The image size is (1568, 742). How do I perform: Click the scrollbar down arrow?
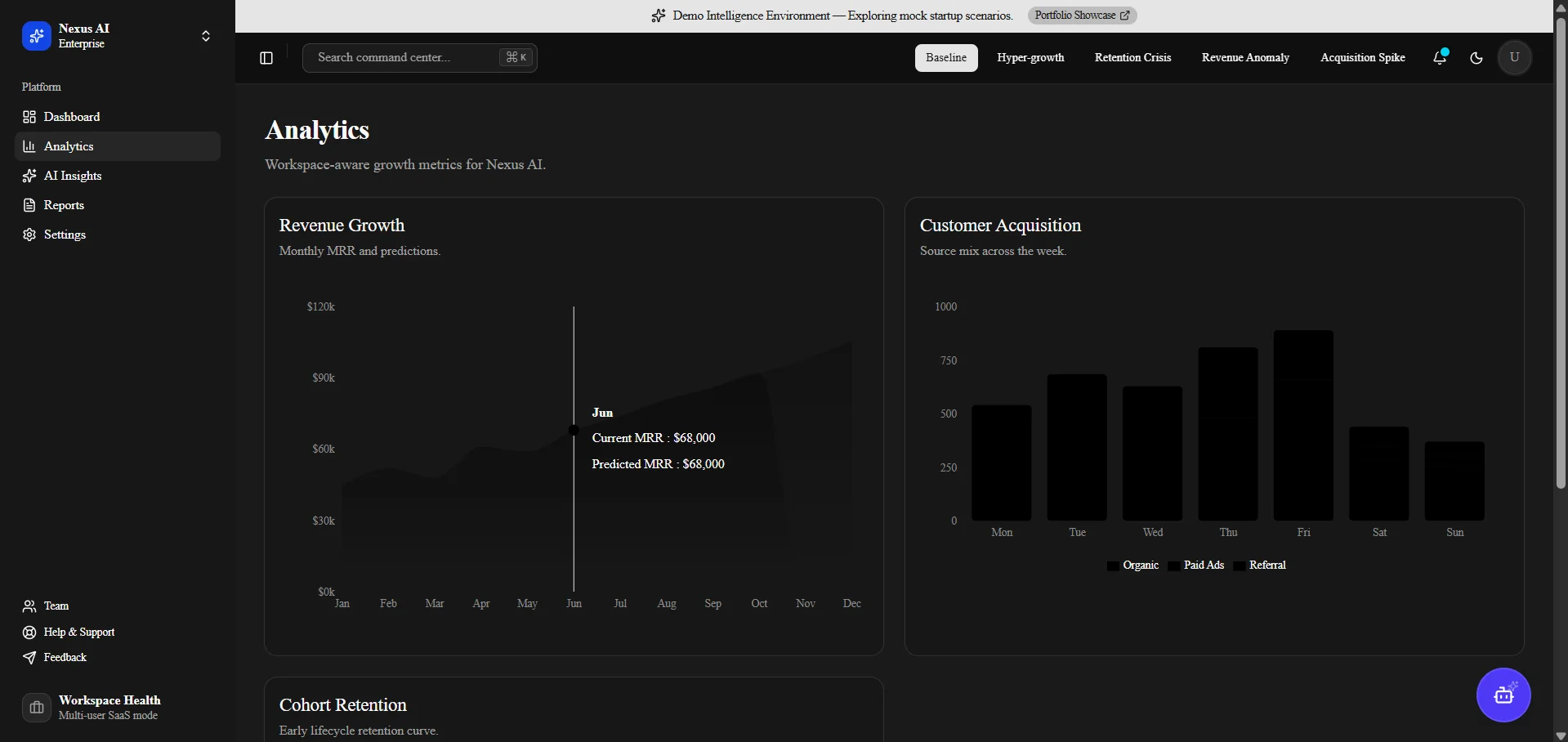[1561, 735]
